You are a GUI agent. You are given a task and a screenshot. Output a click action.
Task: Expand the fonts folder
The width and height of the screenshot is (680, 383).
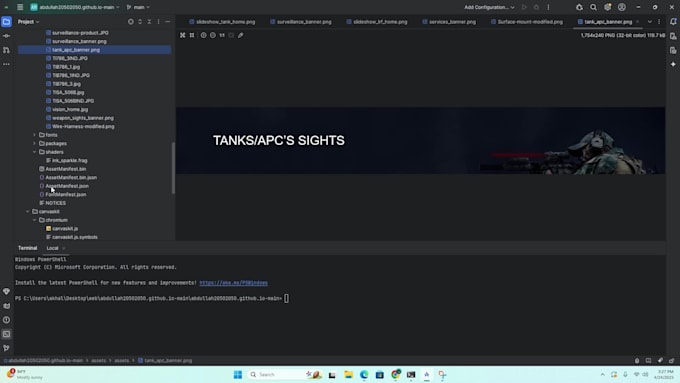click(35, 135)
